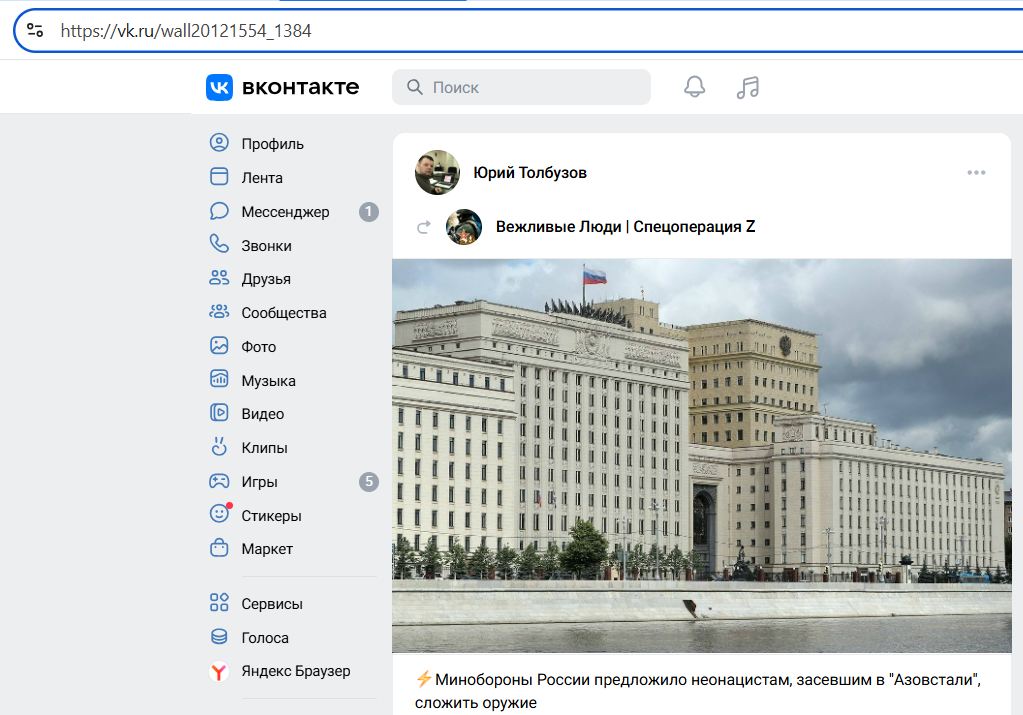Screen dimensions: 1023x715
Task: Open Игры label in sidebar
Action: (x=259, y=482)
